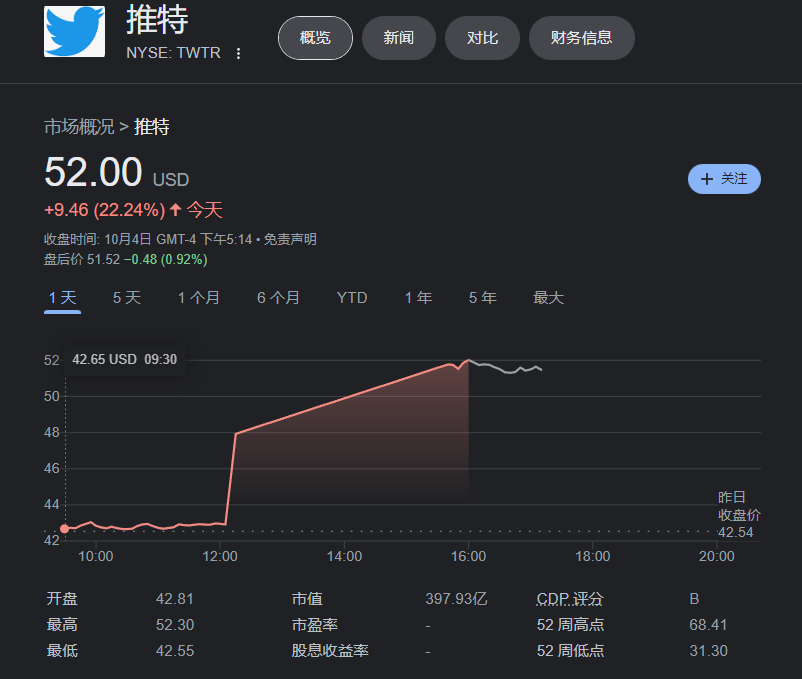
Task: Click the chart's 09:30 starting data point
Action: click(64, 529)
